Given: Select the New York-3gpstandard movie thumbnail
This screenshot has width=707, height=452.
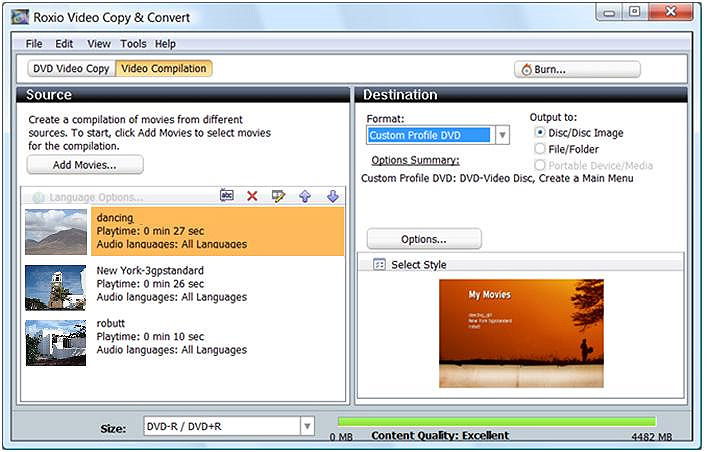Looking at the screenshot, I should pos(56,287).
